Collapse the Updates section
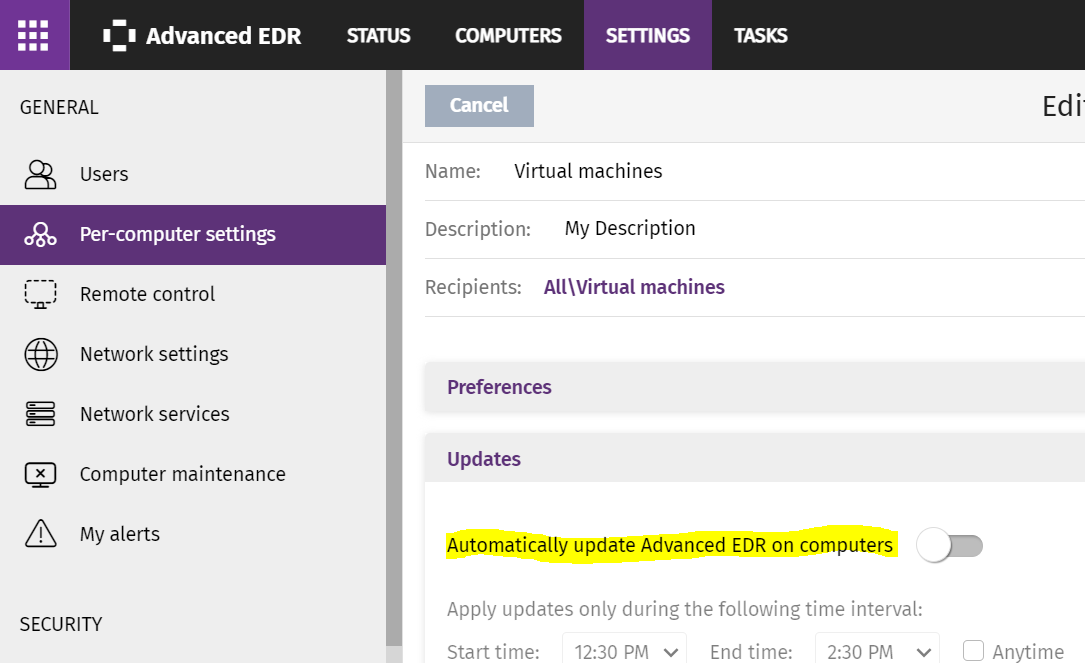 (x=754, y=459)
